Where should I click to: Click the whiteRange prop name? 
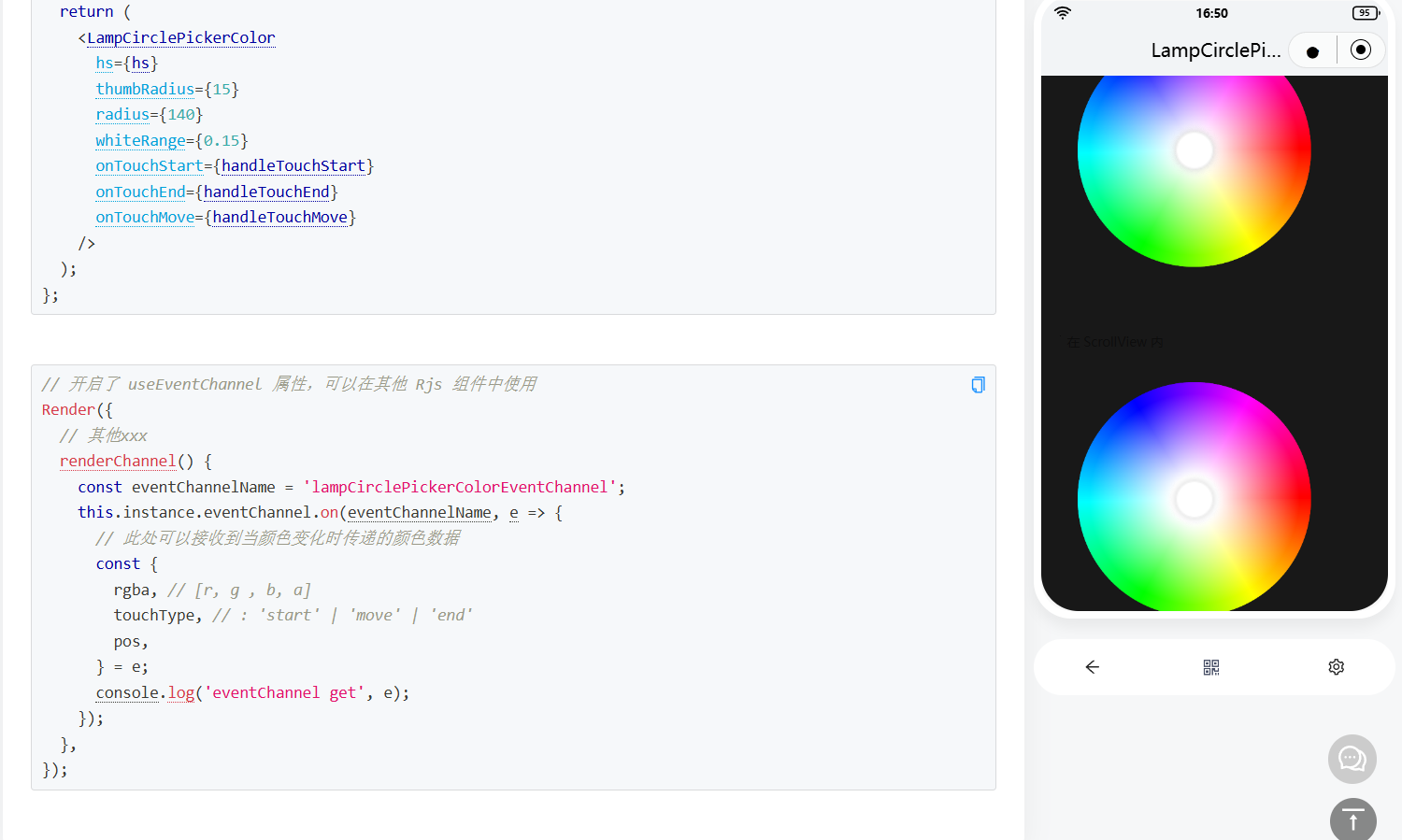click(x=140, y=141)
